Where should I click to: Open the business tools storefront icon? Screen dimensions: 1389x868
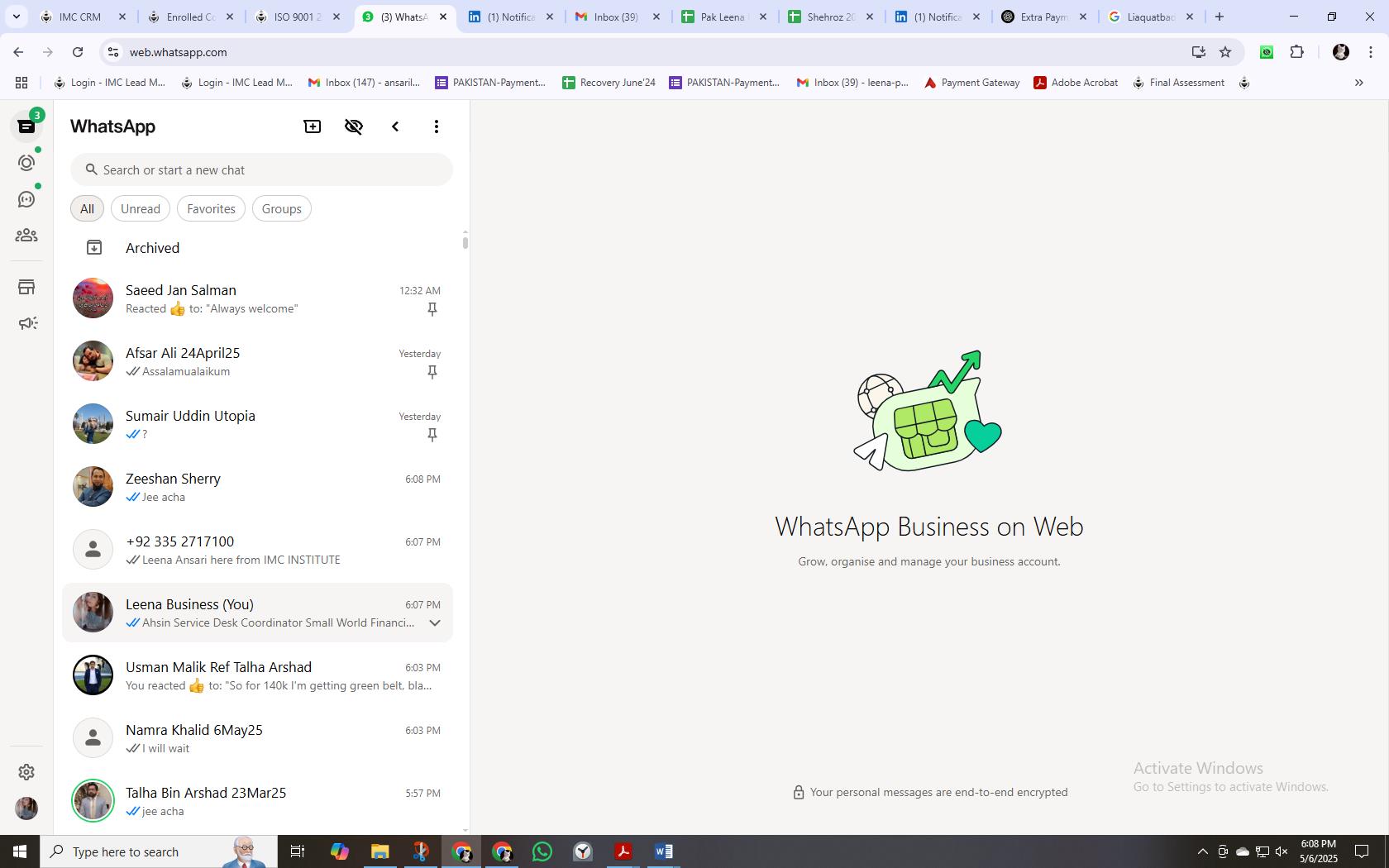[26, 287]
